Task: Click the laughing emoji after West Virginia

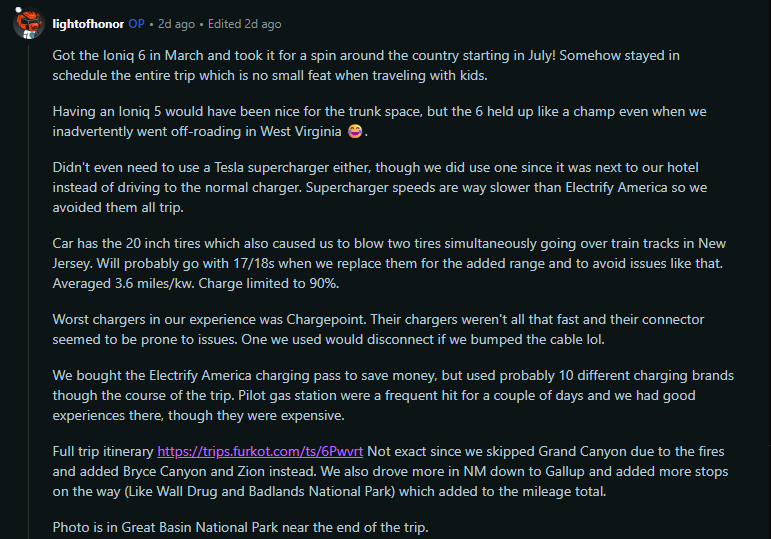Action: (x=357, y=131)
